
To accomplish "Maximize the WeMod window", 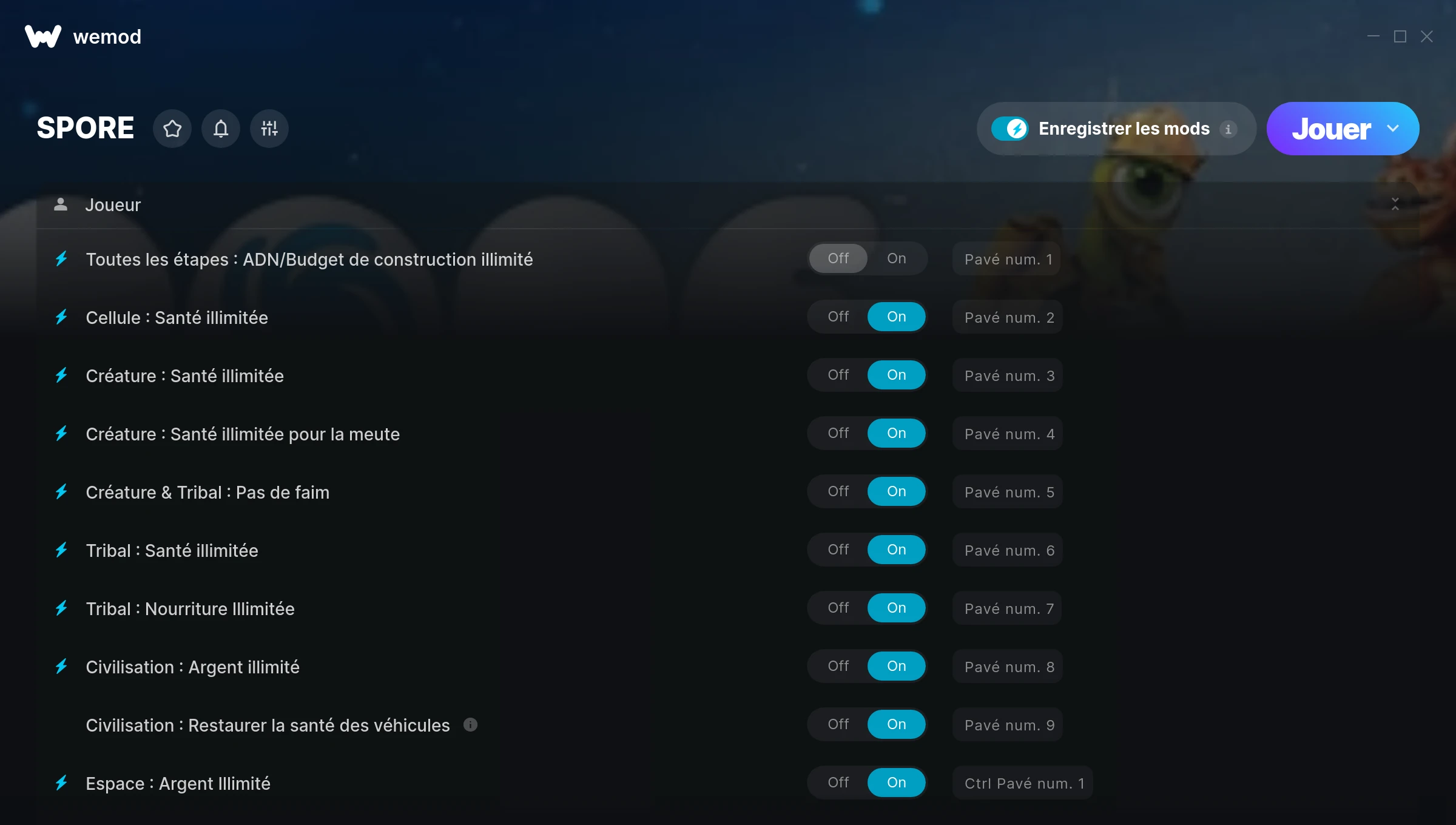I will (1400, 36).
